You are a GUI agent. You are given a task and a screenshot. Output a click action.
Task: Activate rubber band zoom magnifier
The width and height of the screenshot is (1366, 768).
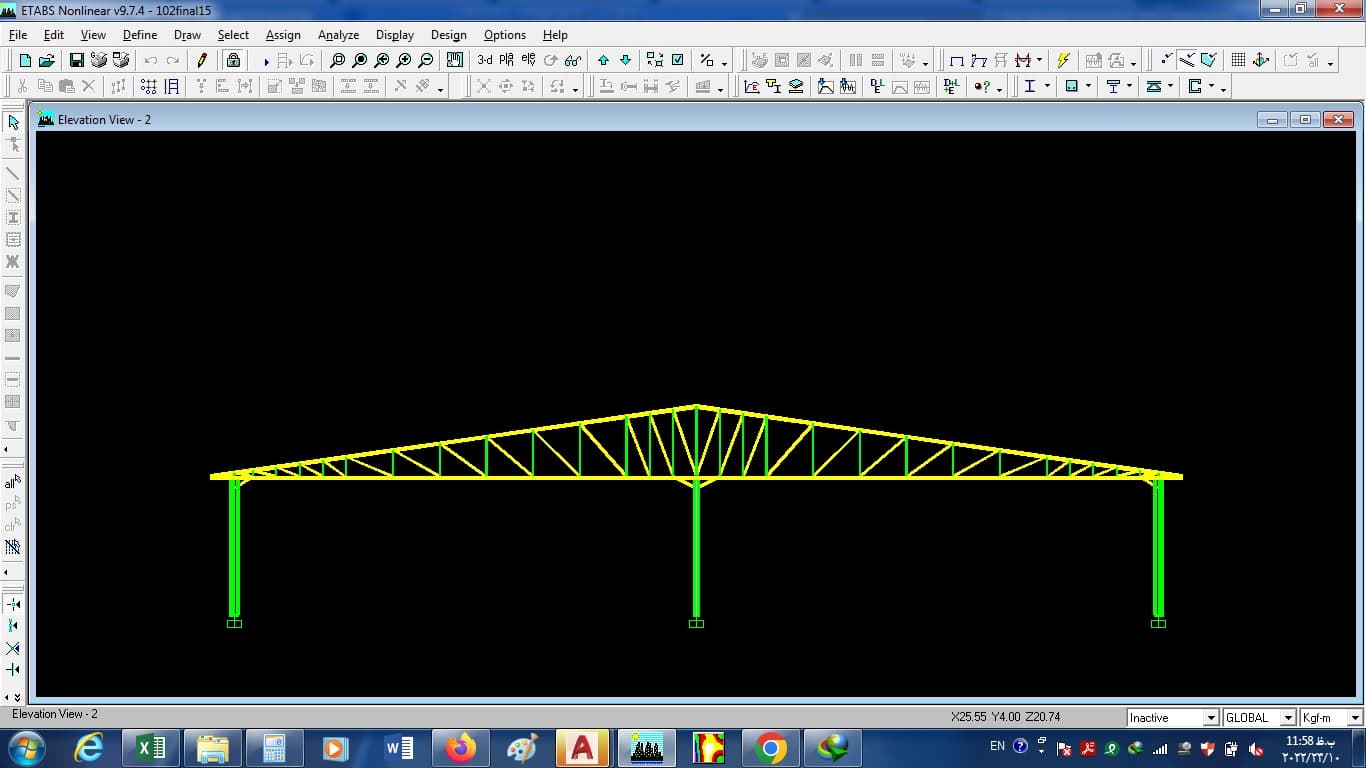(x=338, y=60)
